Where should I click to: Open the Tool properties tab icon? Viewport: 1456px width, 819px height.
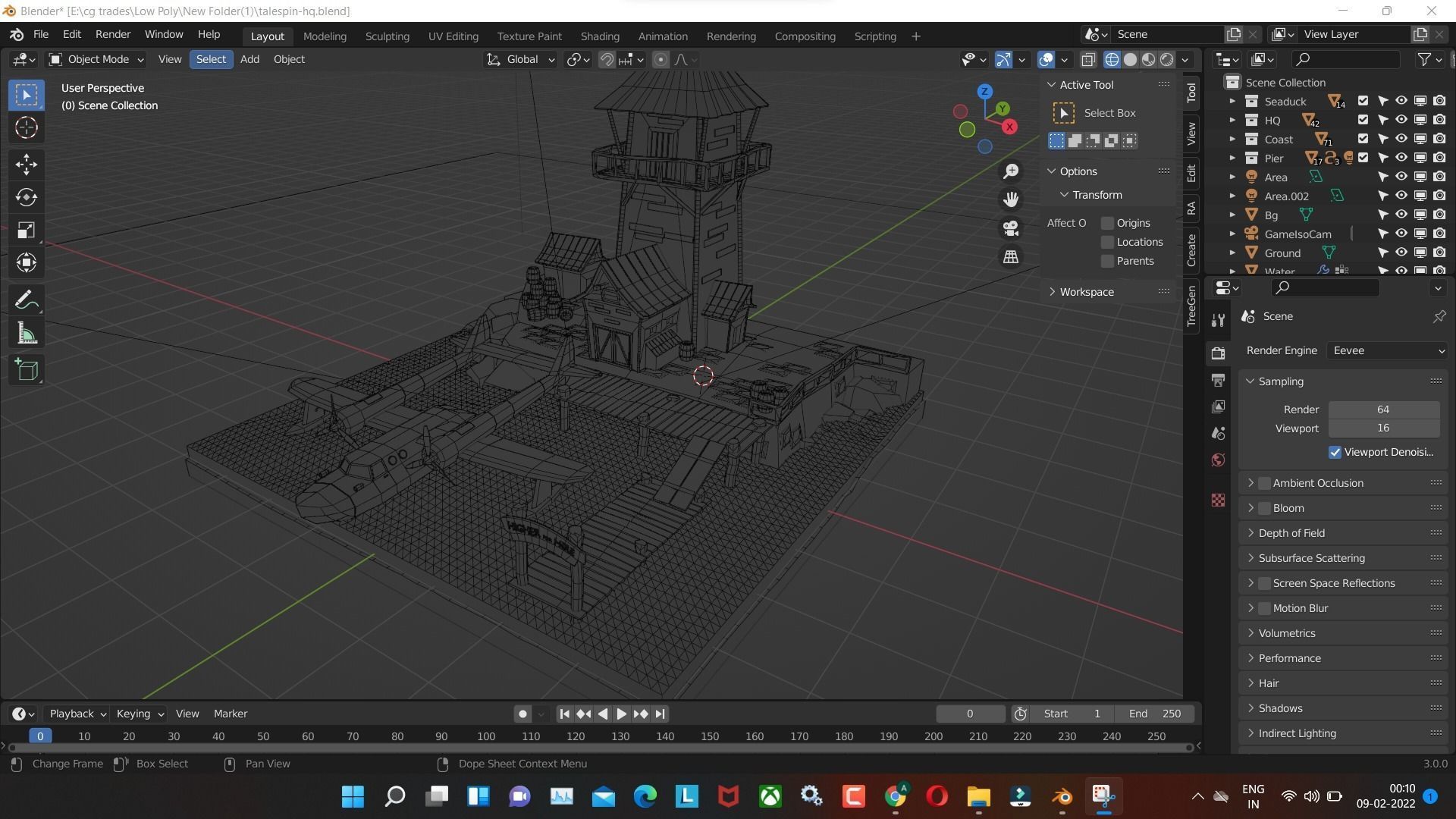click(x=1218, y=321)
